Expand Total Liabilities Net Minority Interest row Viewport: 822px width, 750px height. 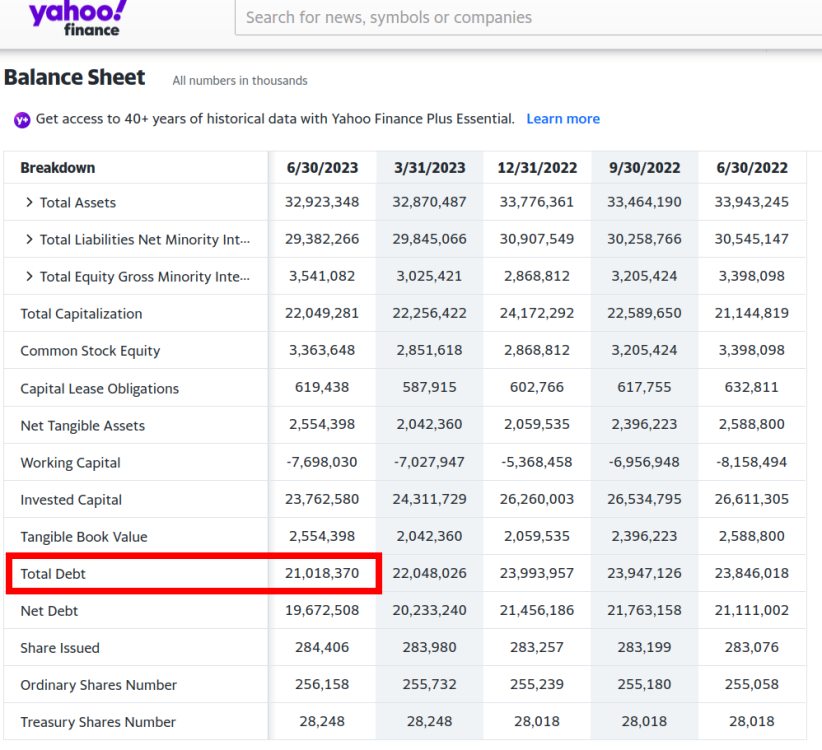29,240
